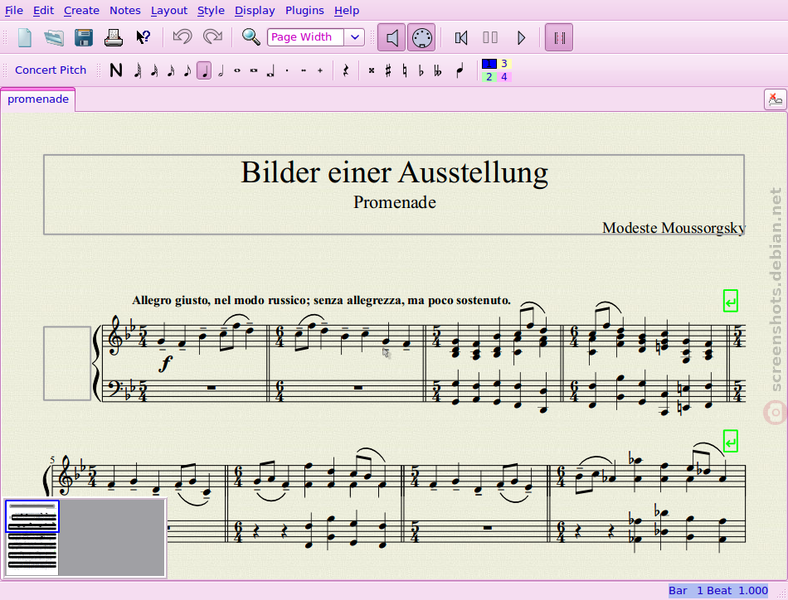788x600 pixels.
Task: Toggle play repeats button
Action: pyautogui.click(x=559, y=38)
